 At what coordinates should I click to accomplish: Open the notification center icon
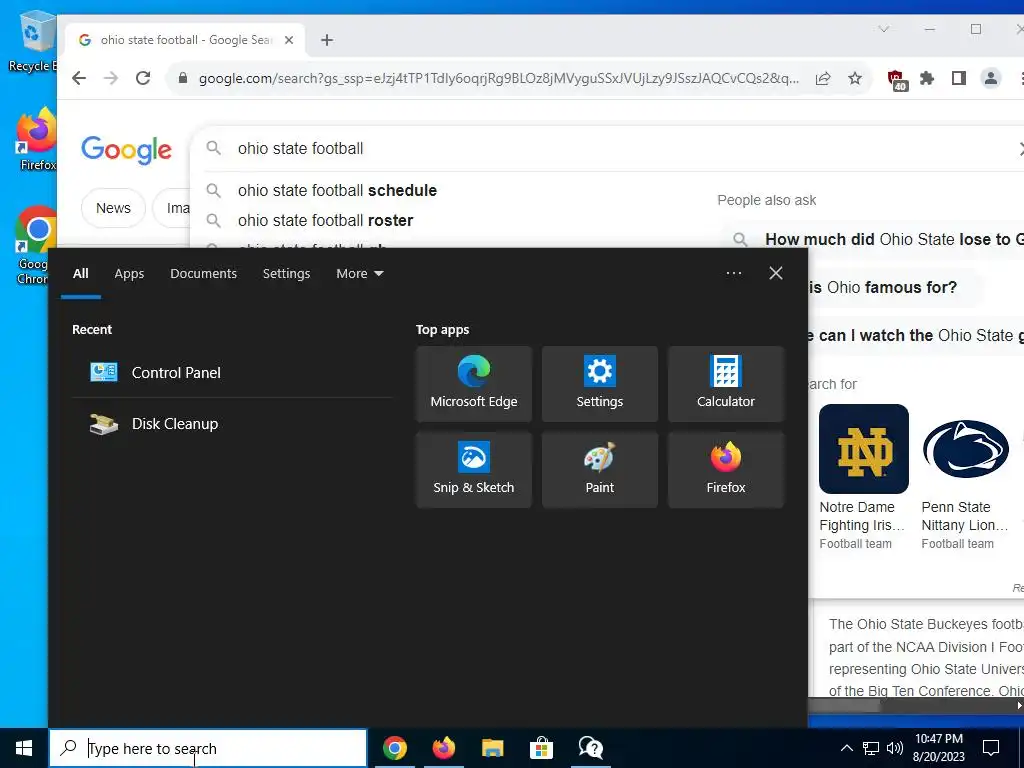[991, 748]
